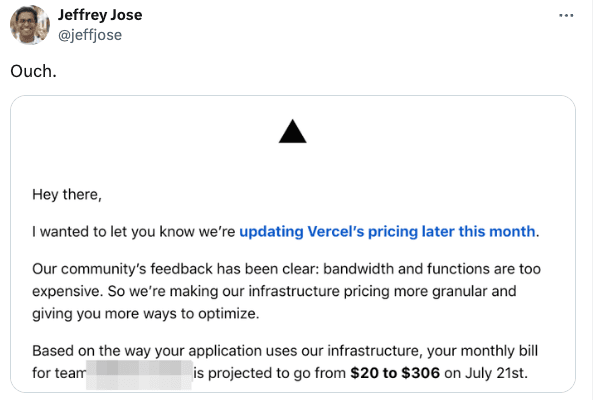Open the Jeffrey Jose display name

click(100, 15)
